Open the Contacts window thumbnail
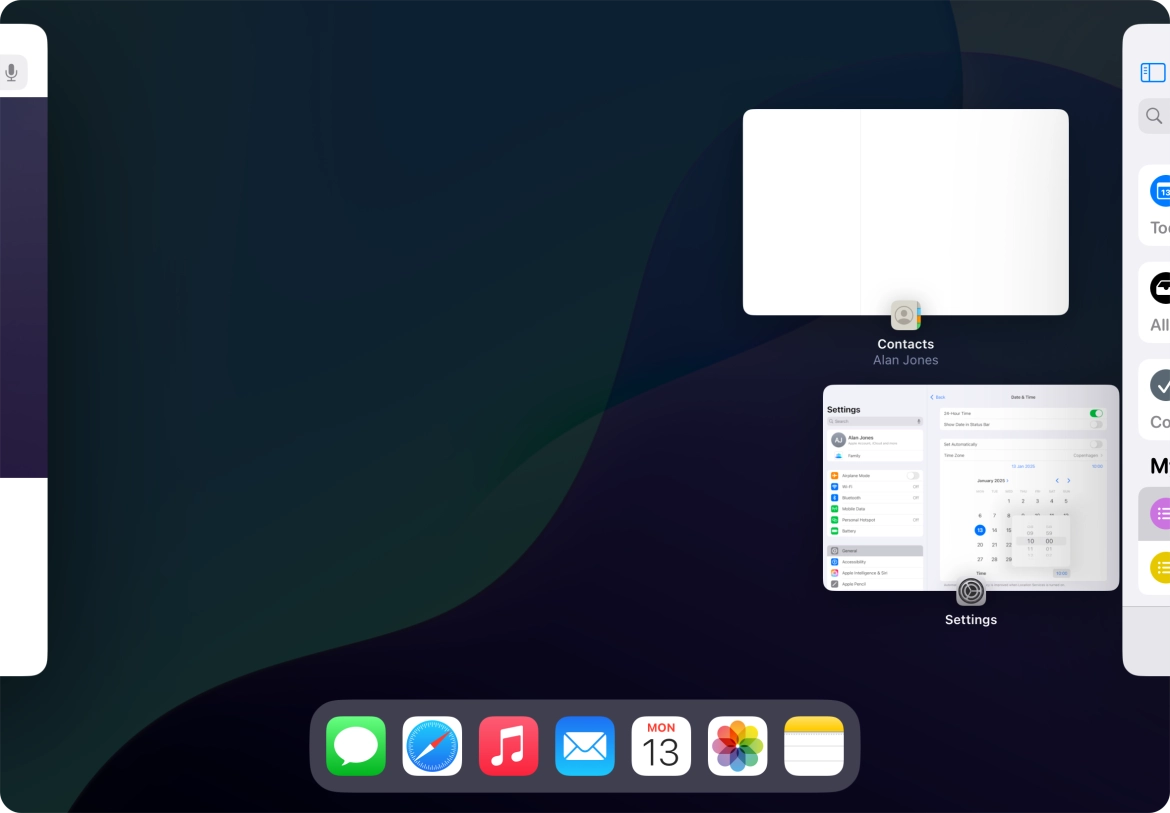The width and height of the screenshot is (1170, 813). pos(905,210)
